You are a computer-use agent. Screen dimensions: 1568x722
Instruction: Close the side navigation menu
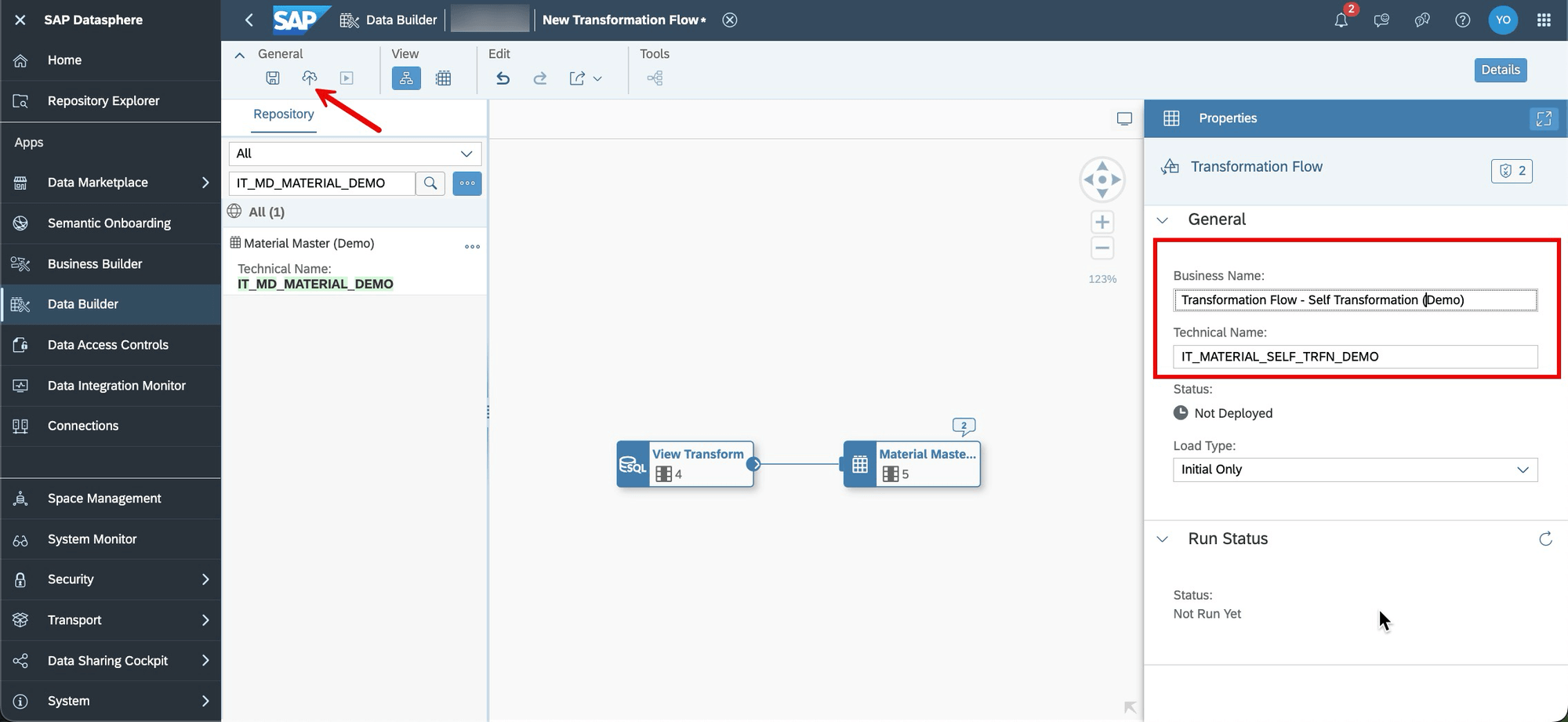[x=20, y=20]
